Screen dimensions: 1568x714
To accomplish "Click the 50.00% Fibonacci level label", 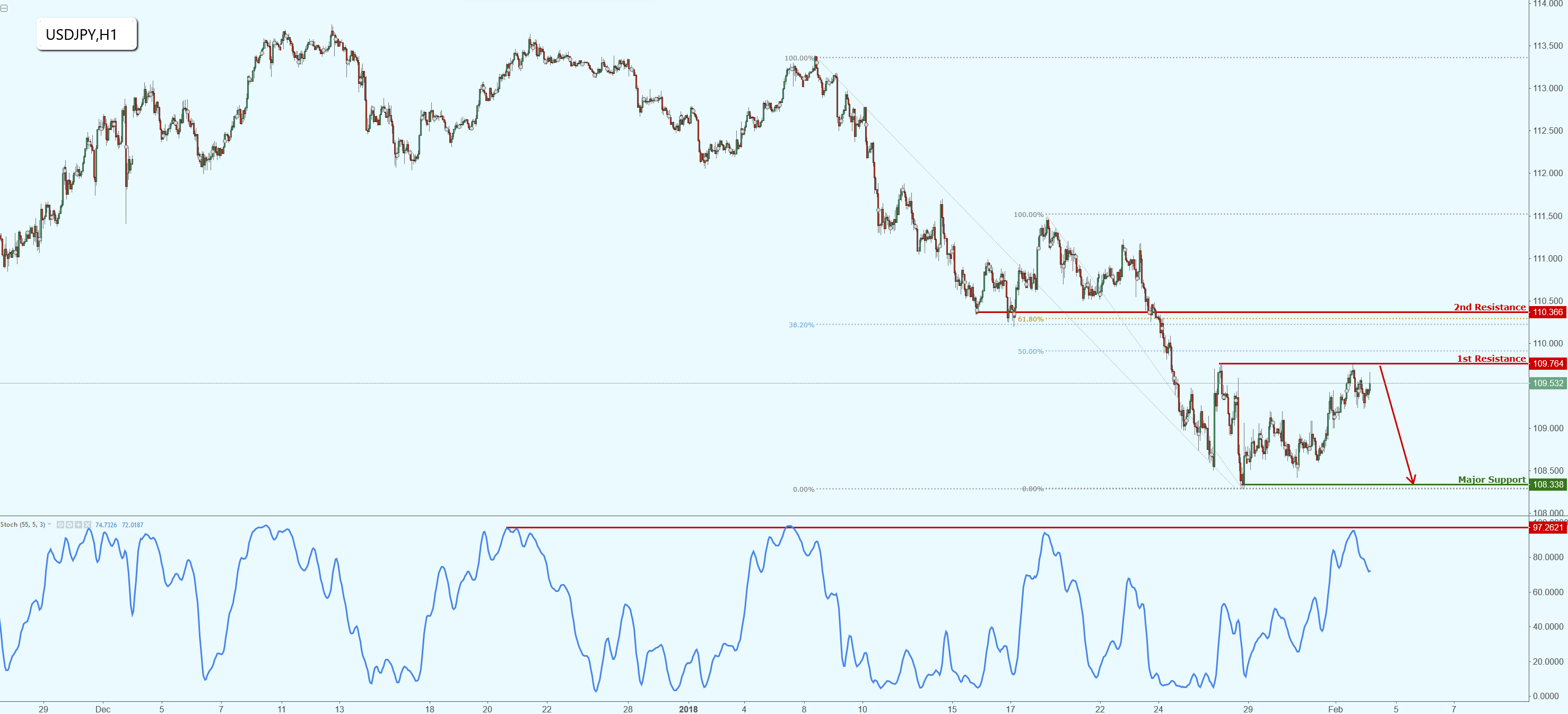I will pos(1030,351).
